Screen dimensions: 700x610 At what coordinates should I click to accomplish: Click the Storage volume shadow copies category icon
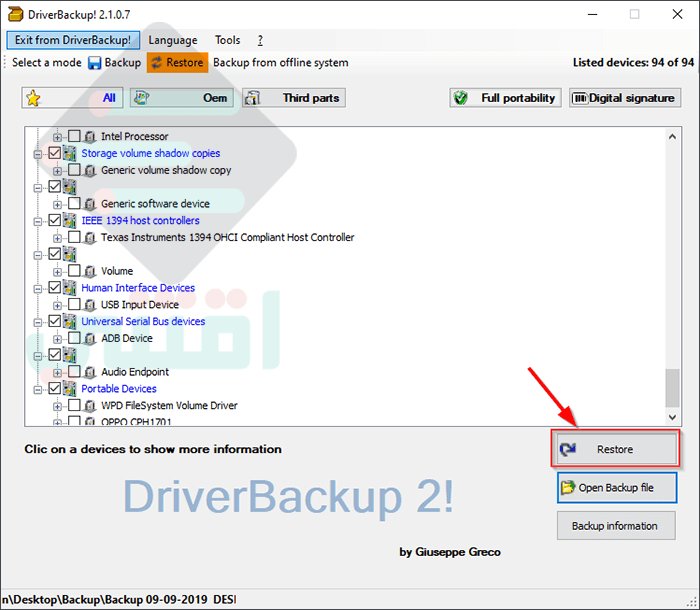point(69,153)
